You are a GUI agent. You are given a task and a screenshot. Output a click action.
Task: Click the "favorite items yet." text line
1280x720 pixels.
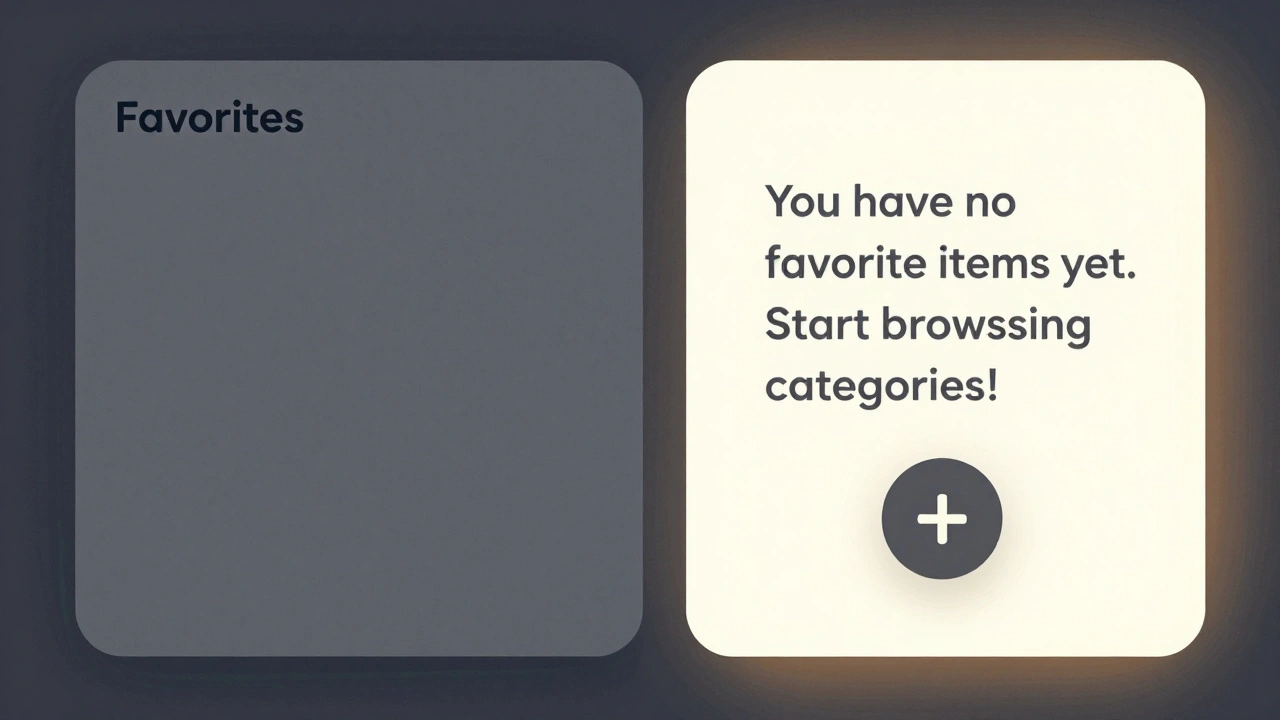tap(950, 265)
